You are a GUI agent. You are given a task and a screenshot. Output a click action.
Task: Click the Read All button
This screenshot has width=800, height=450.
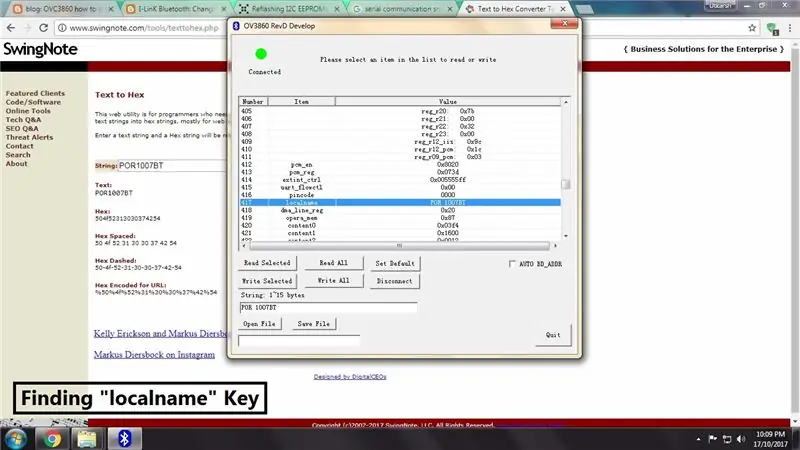(x=333, y=263)
